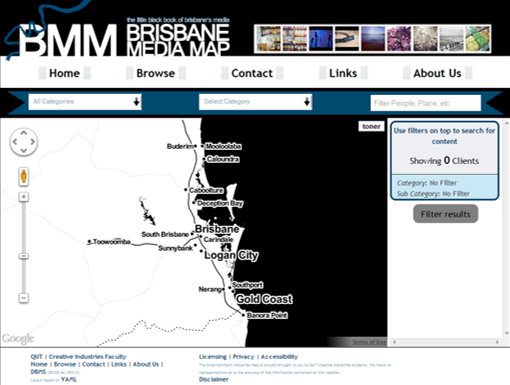Click the map zoom in plus button

tap(24, 197)
